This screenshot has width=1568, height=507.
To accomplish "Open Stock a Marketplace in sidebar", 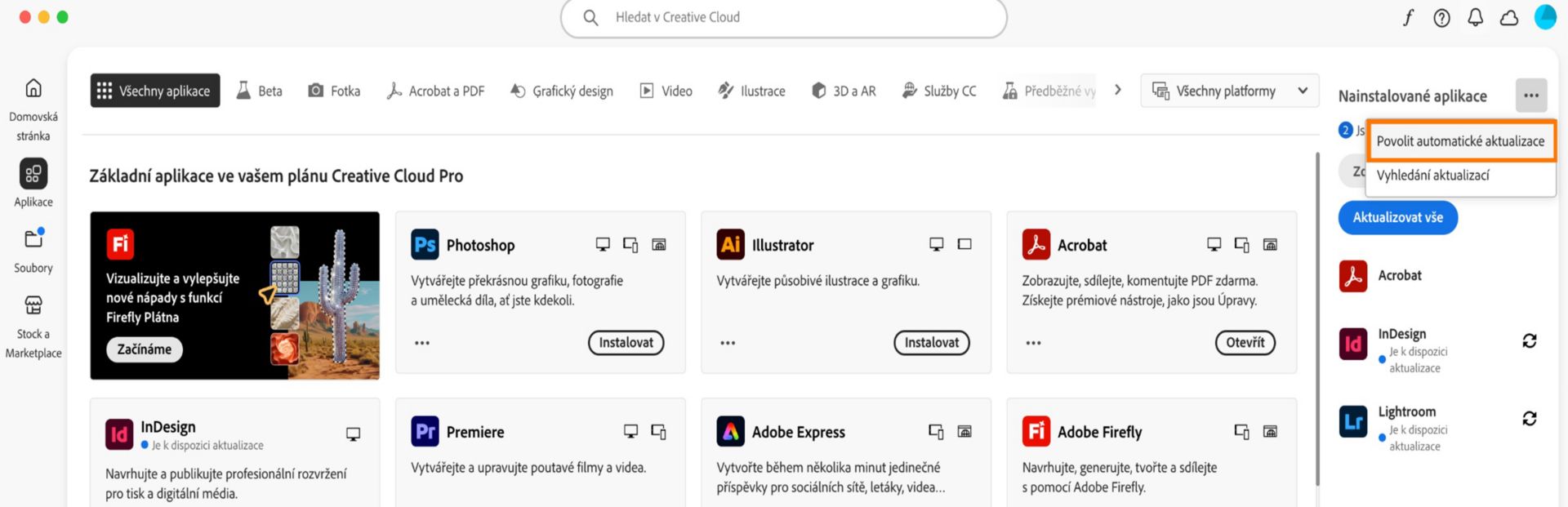I will tap(33, 327).
